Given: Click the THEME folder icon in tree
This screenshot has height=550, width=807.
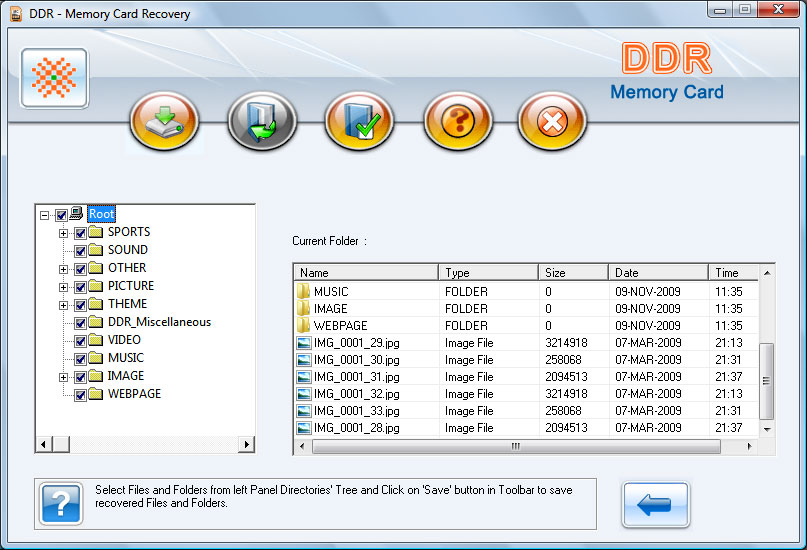Looking at the screenshot, I should [x=96, y=304].
